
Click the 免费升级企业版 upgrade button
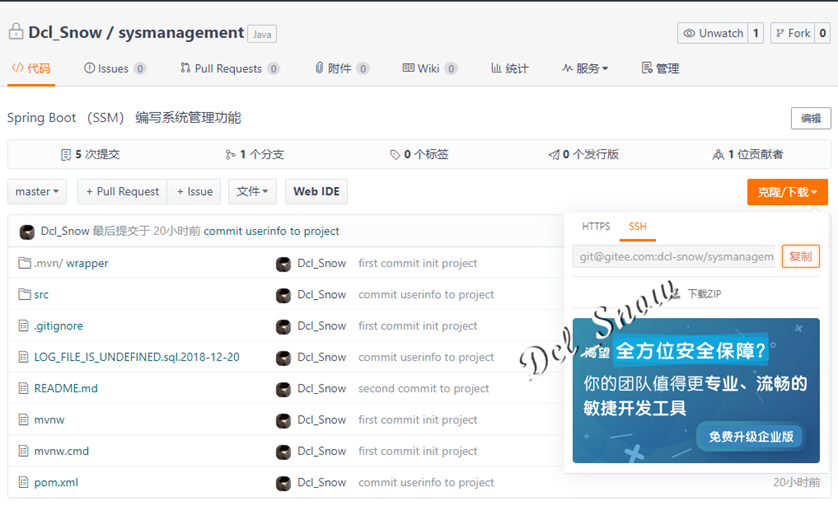pyautogui.click(x=751, y=437)
